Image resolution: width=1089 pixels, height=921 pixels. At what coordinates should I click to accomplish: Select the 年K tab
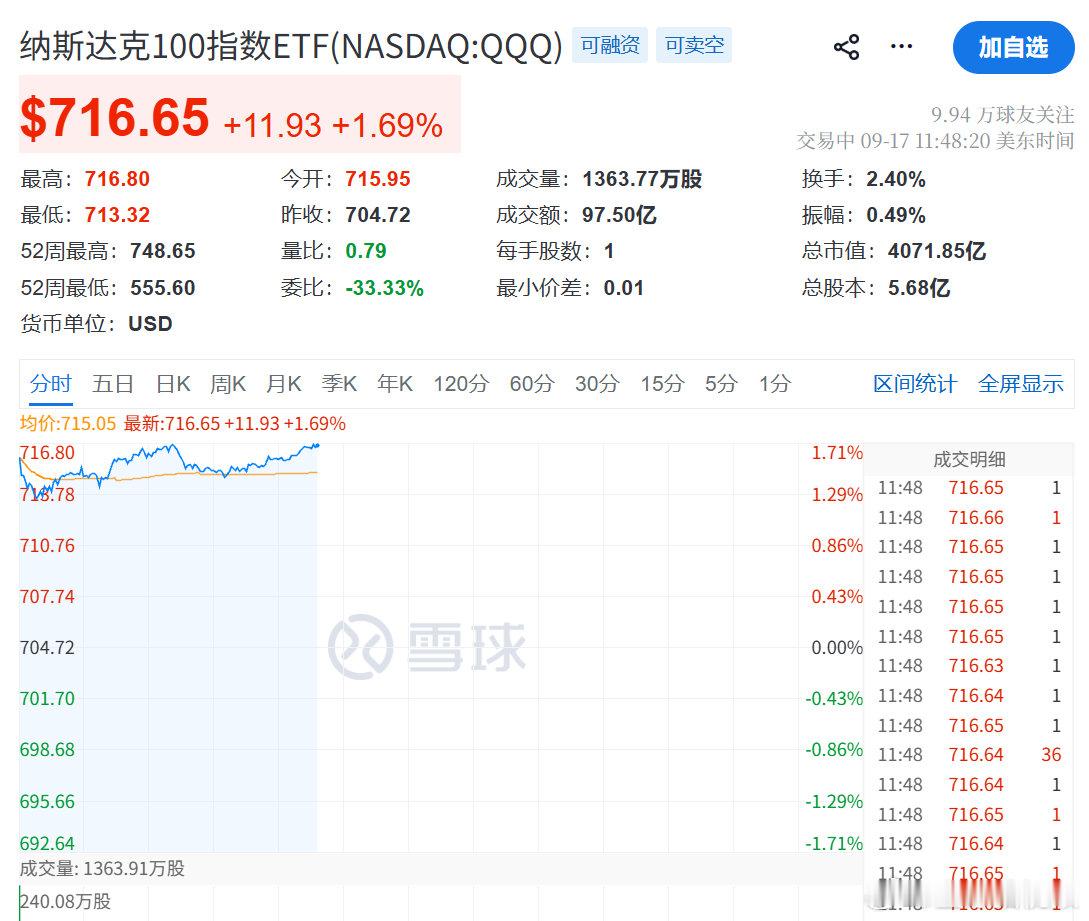click(394, 383)
